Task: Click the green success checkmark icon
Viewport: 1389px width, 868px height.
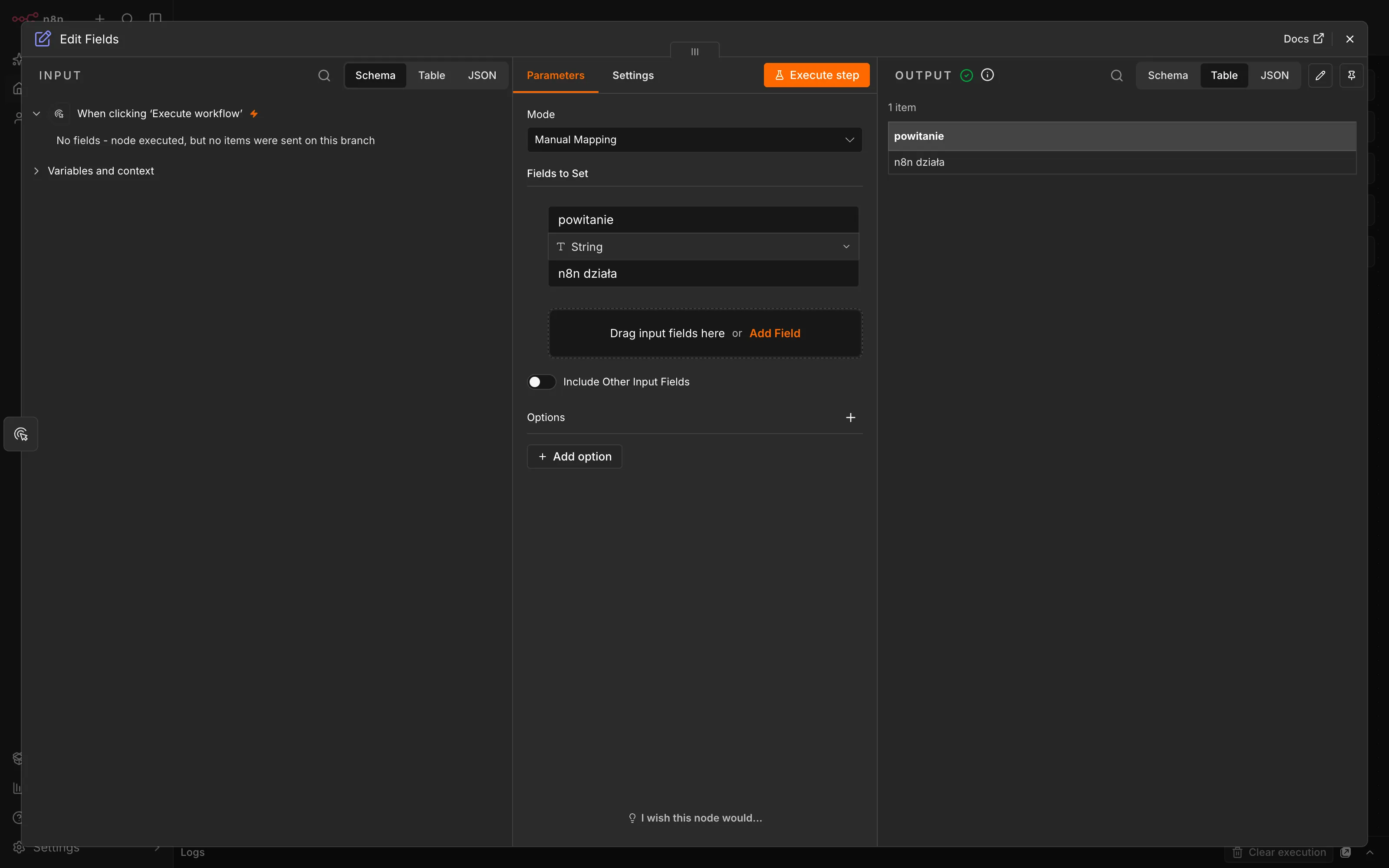Action: tap(967, 75)
